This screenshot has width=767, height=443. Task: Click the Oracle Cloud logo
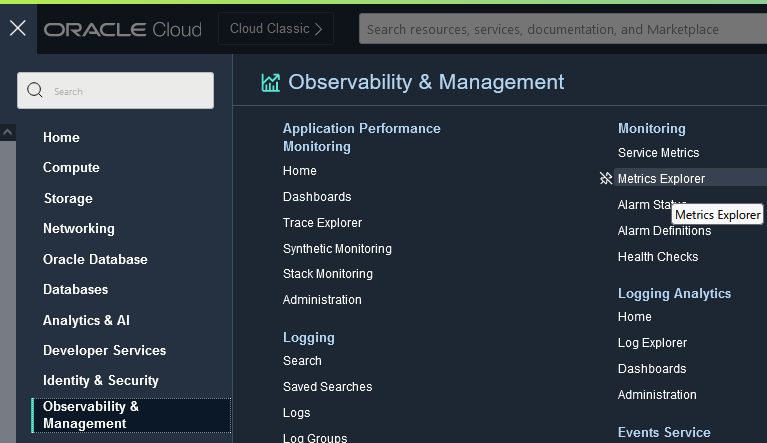click(122, 30)
